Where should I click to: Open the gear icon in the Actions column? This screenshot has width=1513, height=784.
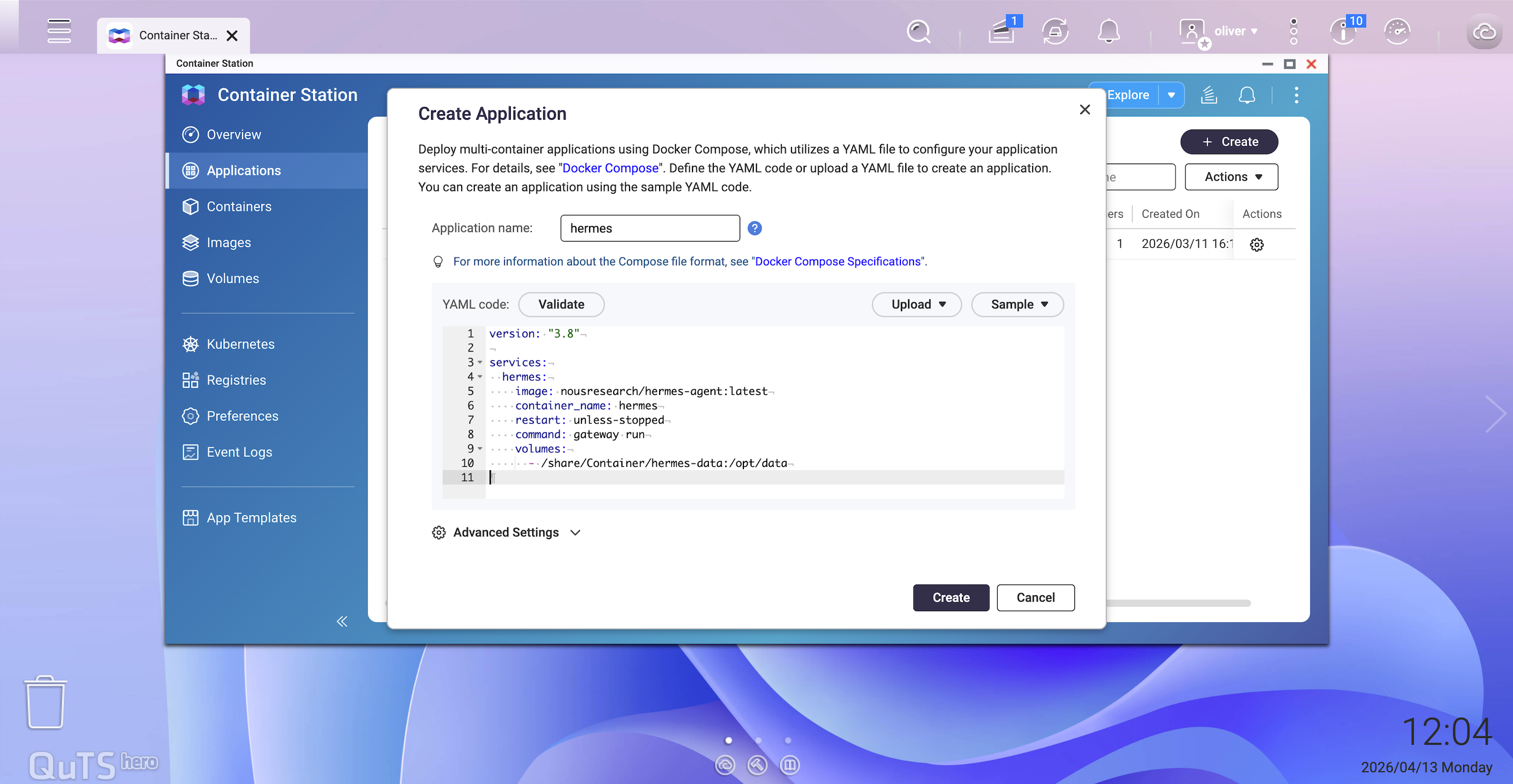click(1256, 244)
